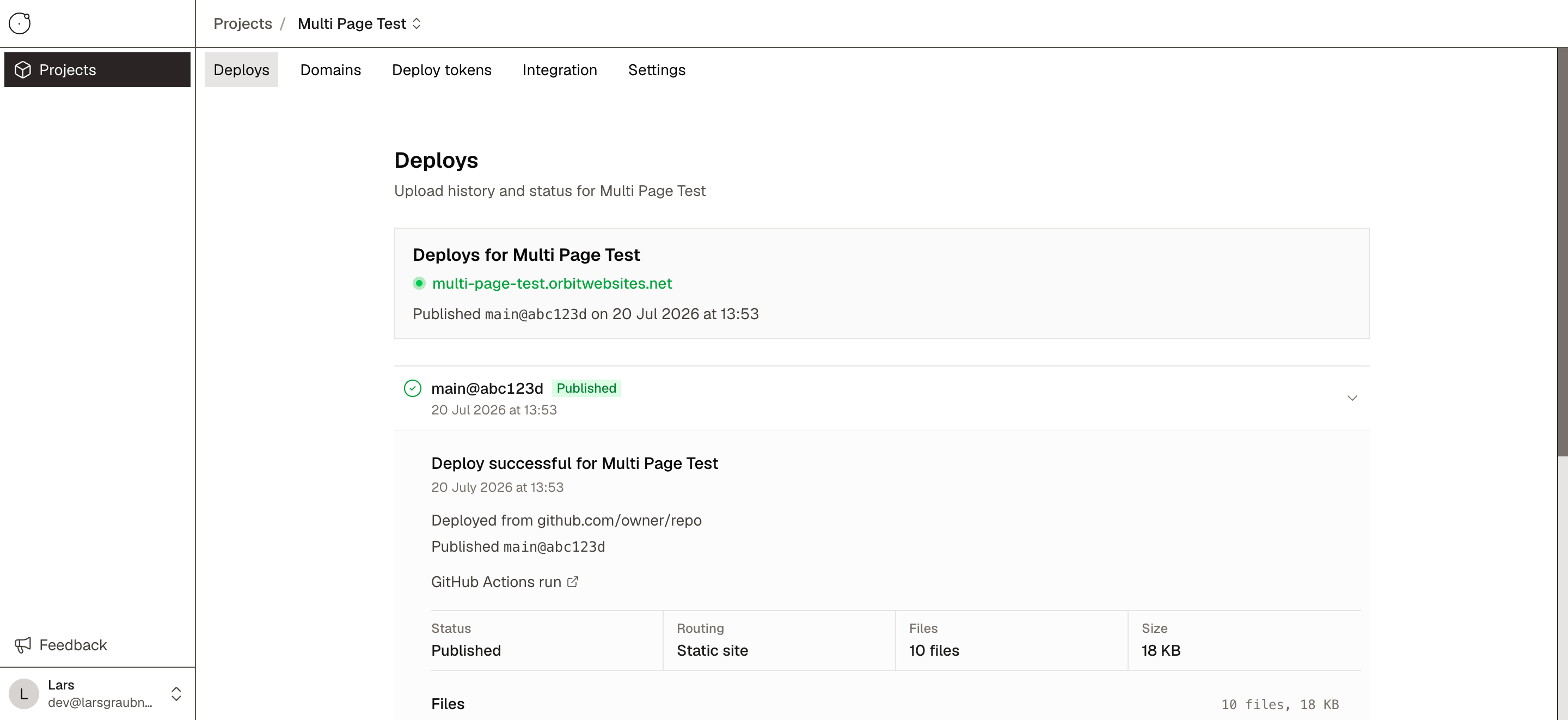Open Feedback in the sidebar
Screen dimensions: 1568x720
[x=97, y=644]
